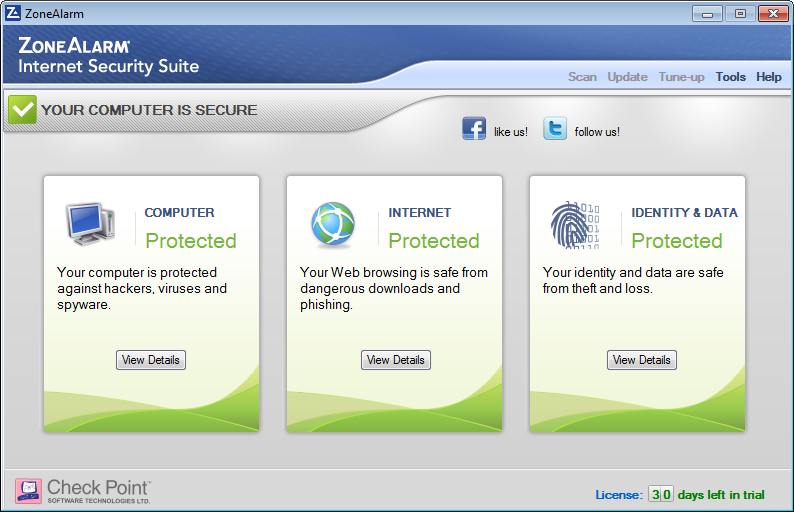Open the Tune-up menu
This screenshot has width=794, height=512.
point(681,77)
